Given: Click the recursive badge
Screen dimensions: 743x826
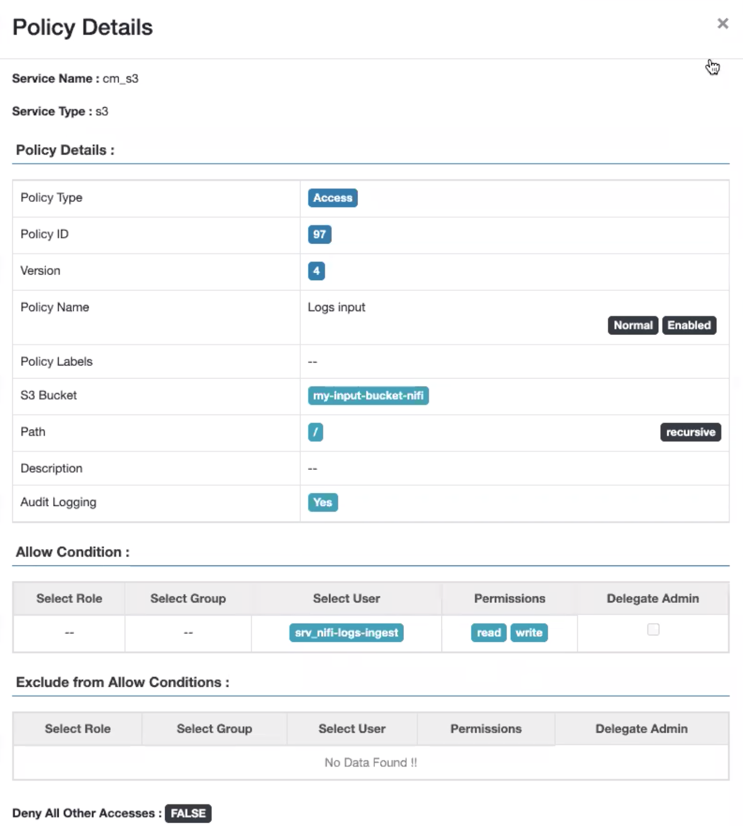Looking at the screenshot, I should [690, 433].
